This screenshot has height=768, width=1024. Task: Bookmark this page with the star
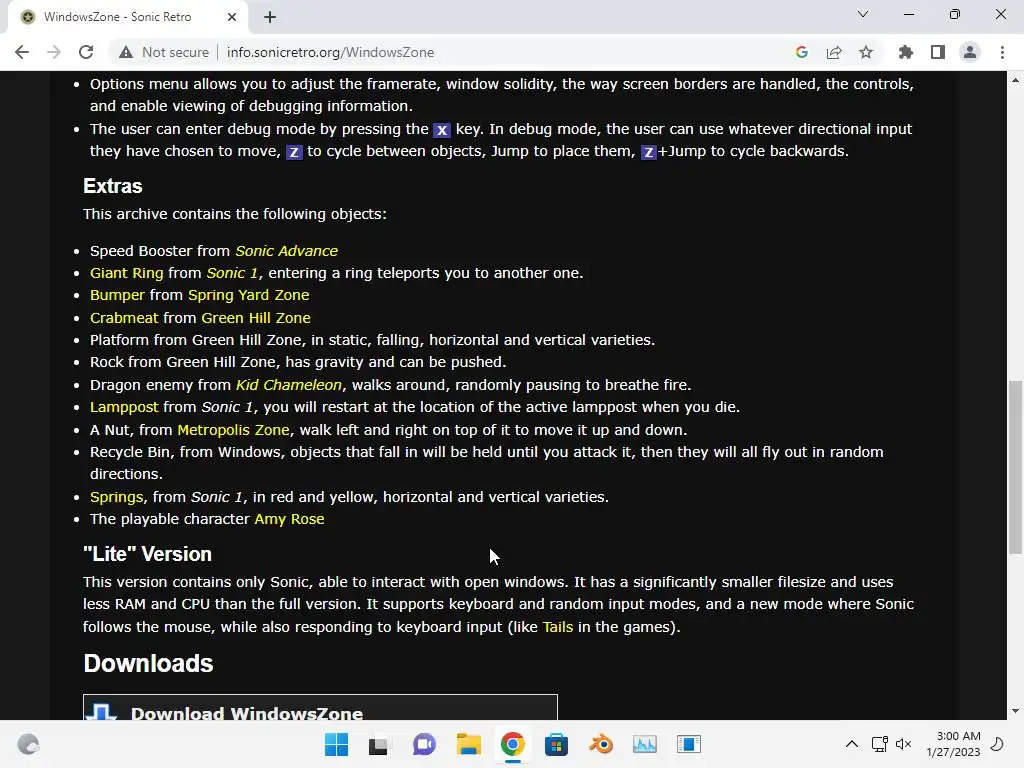866,52
